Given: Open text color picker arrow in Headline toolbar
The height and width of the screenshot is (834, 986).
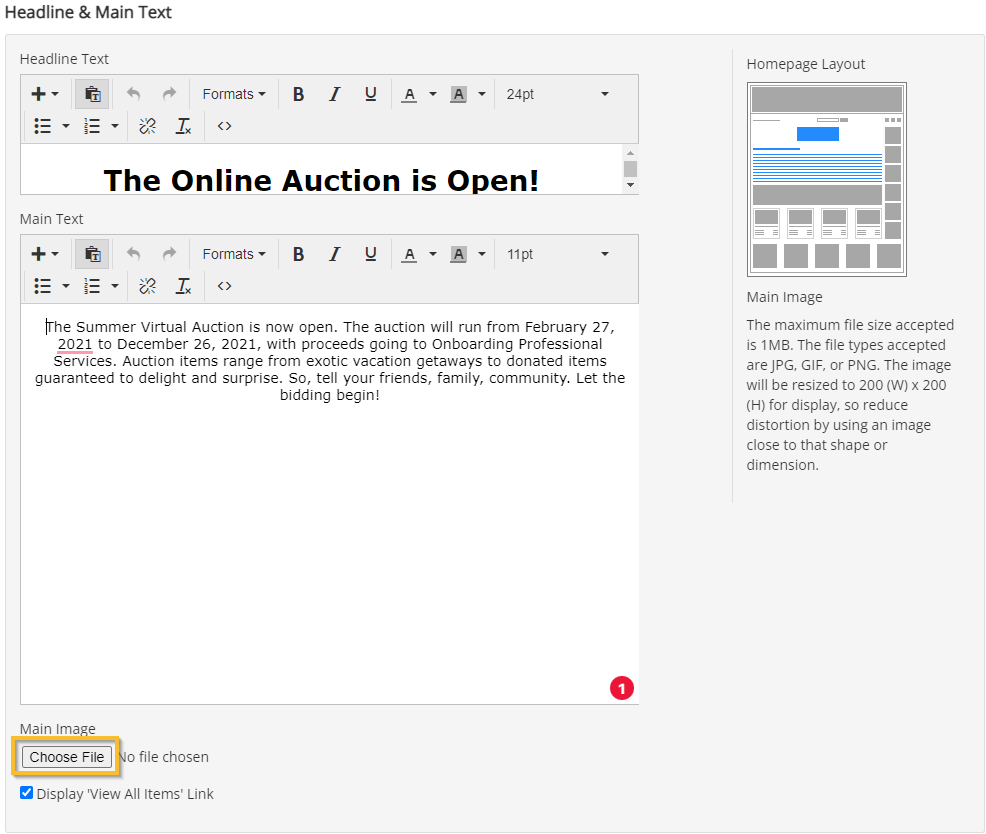Looking at the screenshot, I should coord(433,94).
